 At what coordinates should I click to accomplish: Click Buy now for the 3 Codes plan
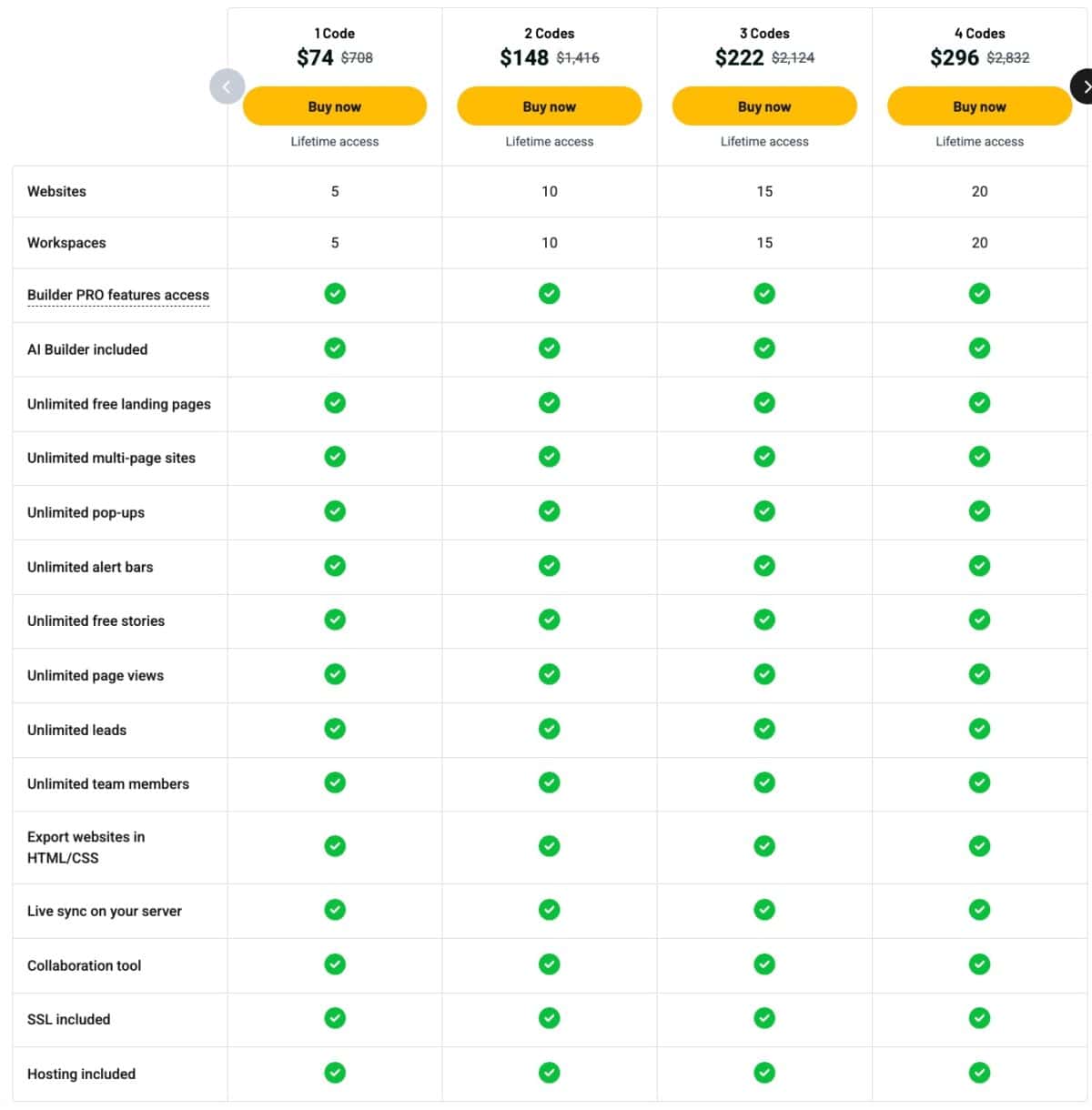(x=764, y=106)
